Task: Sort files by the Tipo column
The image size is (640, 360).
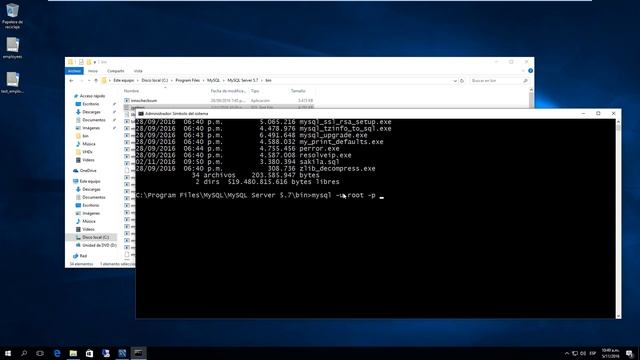Action: point(255,91)
